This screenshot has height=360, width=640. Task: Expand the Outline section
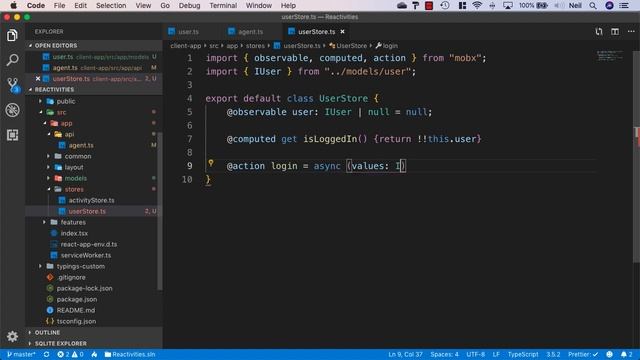(x=94, y=333)
